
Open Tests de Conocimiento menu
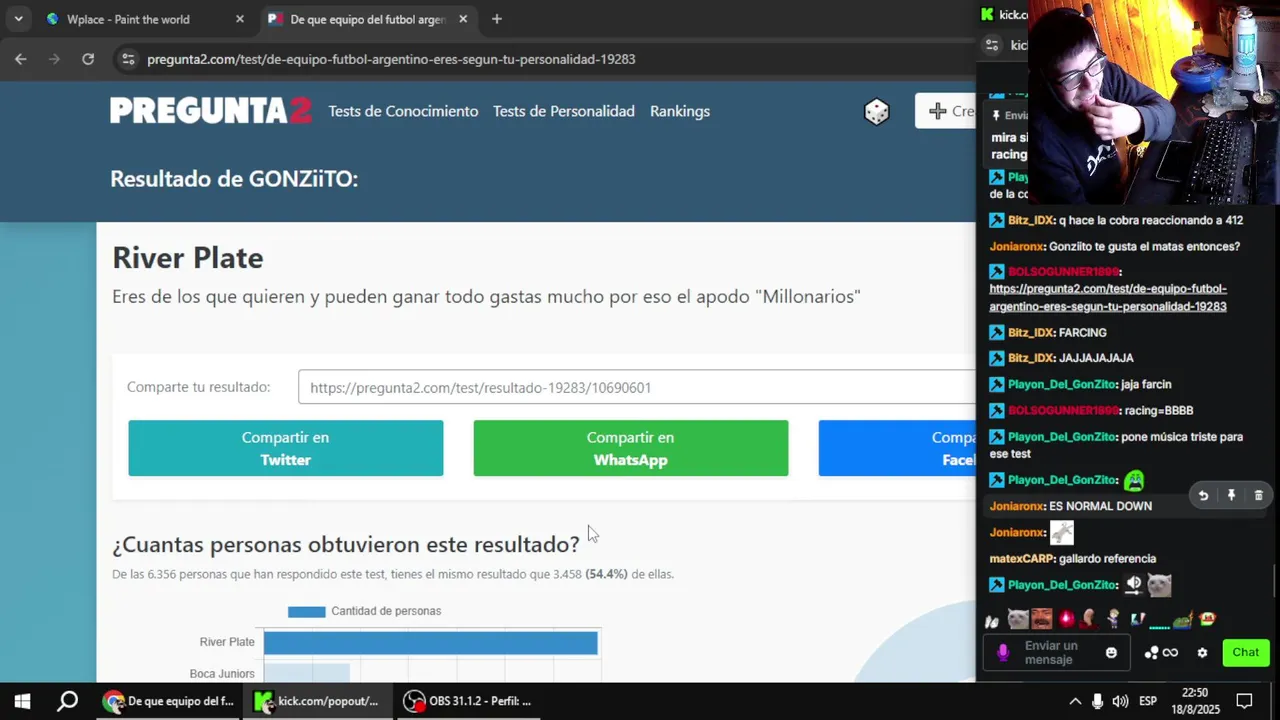coord(403,111)
